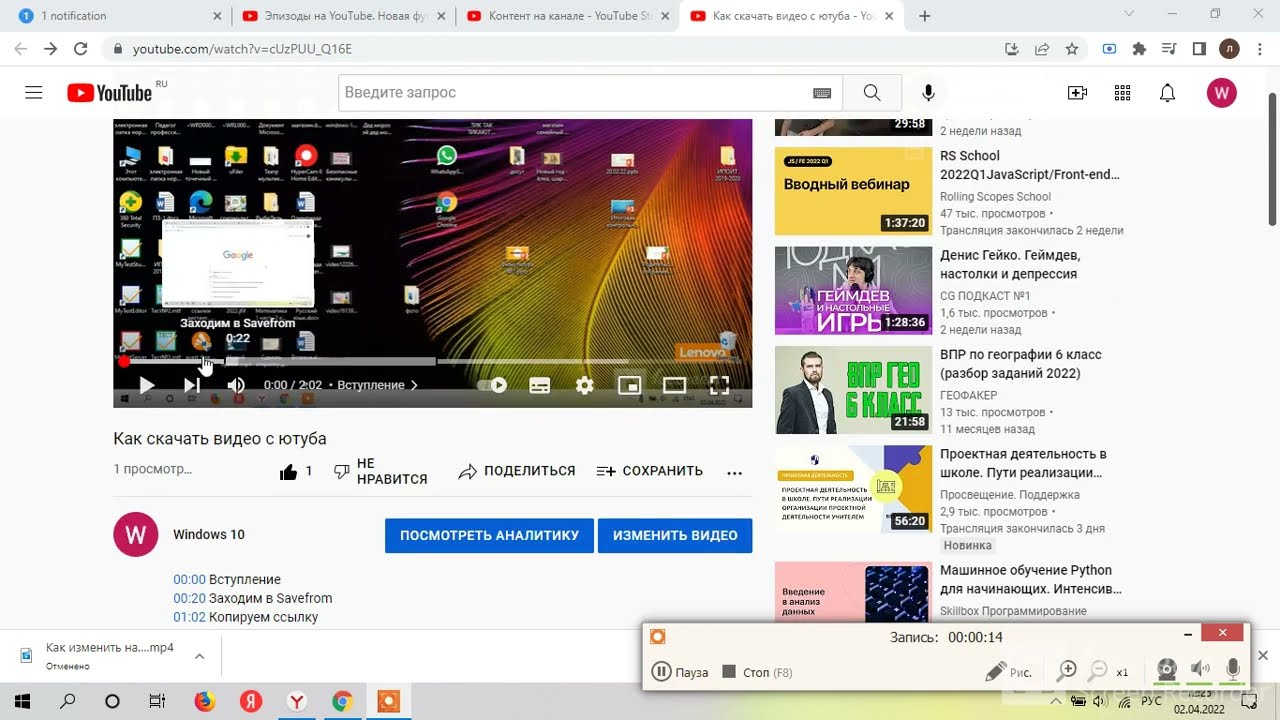Go to the YouTube home logo
The height and width of the screenshot is (720, 1280).
coord(110,92)
